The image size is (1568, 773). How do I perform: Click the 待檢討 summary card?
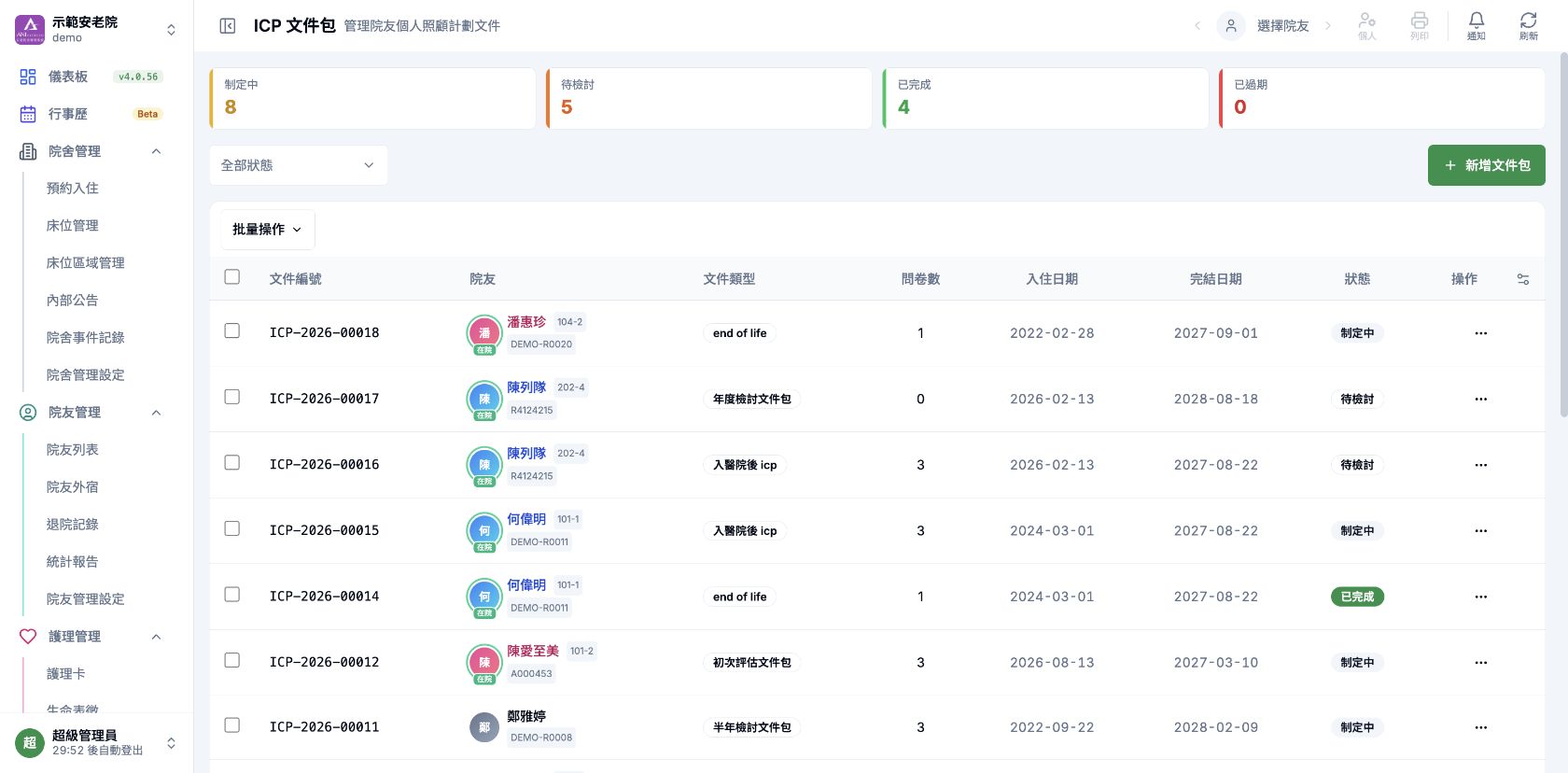point(709,98)
